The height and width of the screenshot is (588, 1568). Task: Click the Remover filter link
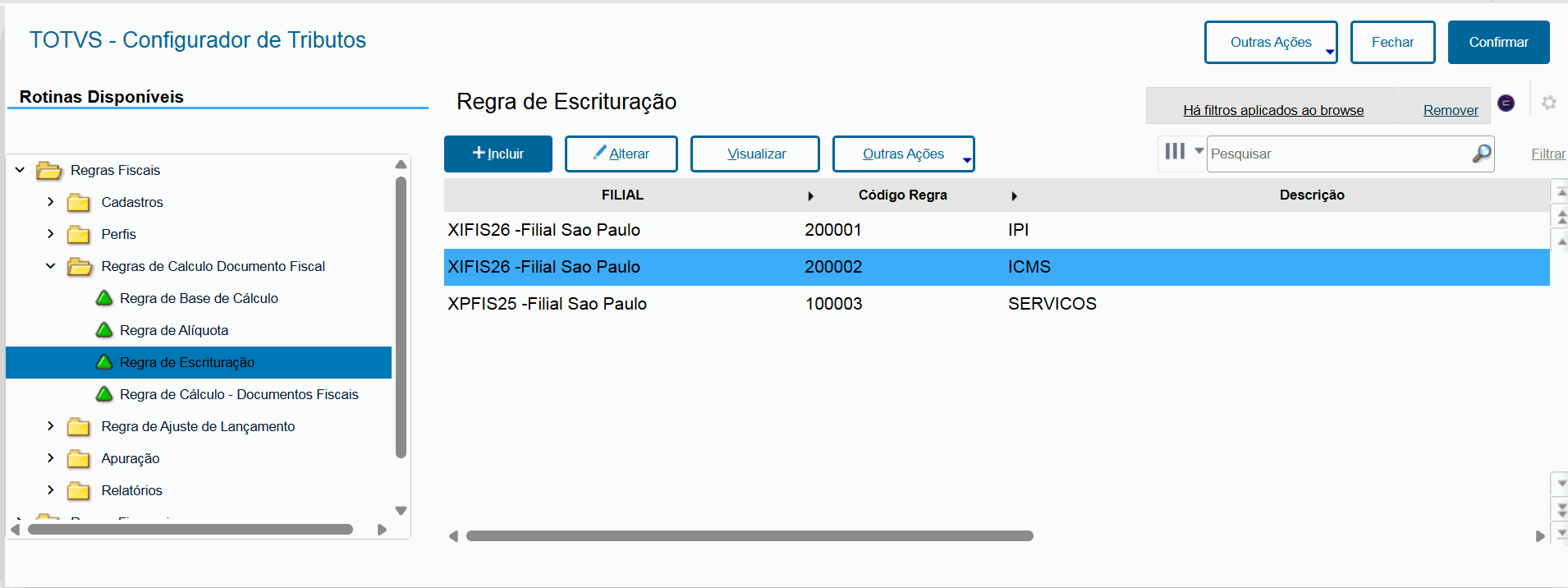coord(1450,110)
